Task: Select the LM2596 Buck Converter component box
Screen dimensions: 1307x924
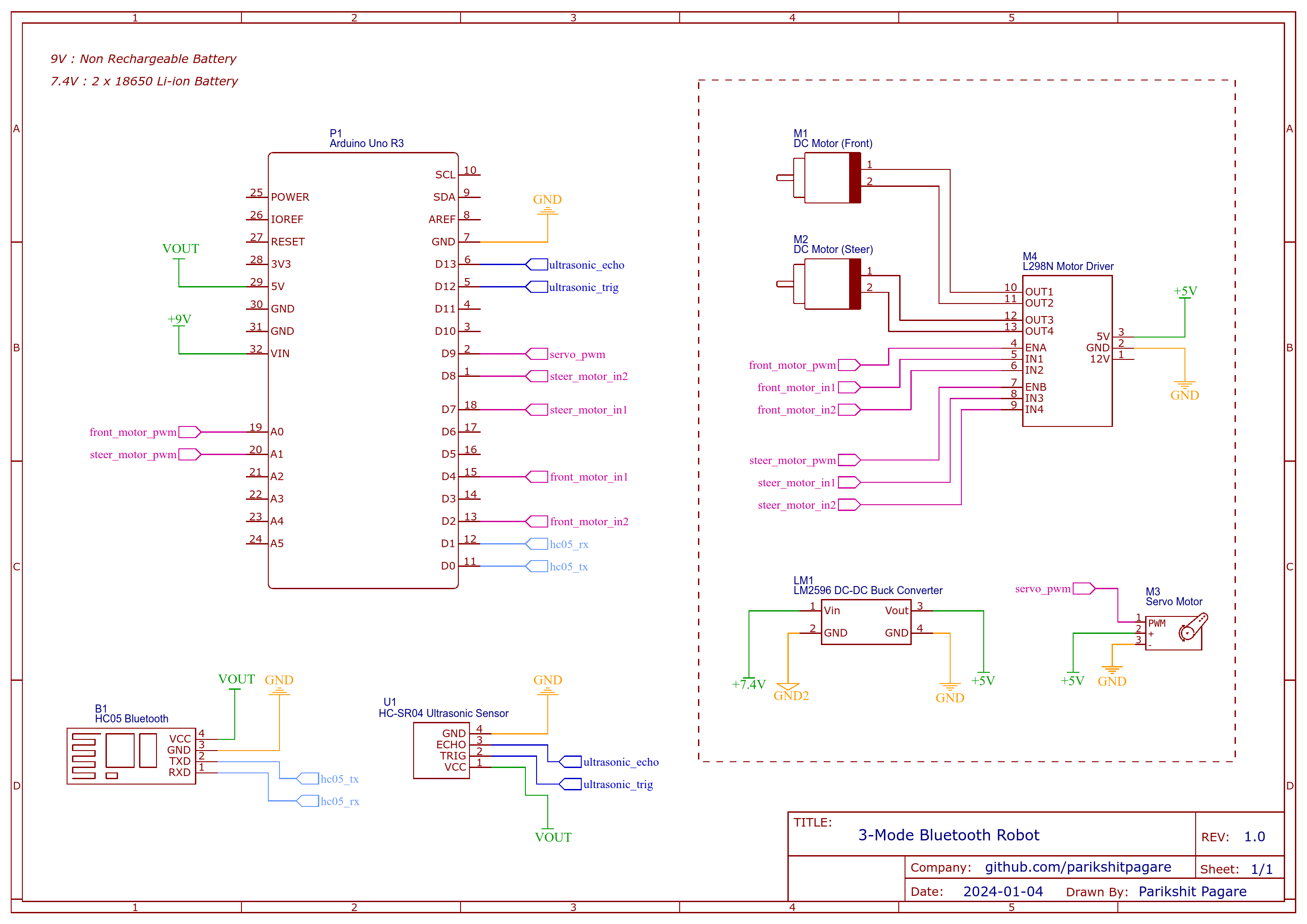Action: [x=866, y=622]
